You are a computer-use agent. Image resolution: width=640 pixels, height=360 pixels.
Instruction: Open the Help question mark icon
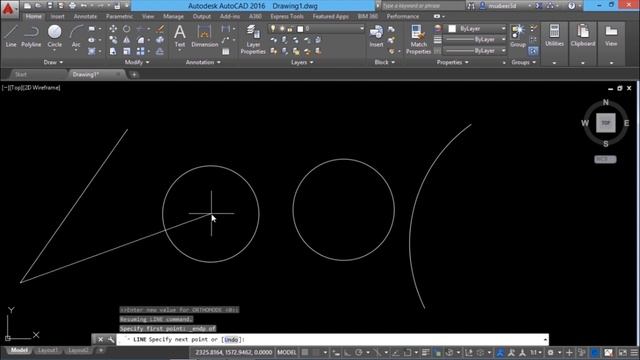point(572,6)
